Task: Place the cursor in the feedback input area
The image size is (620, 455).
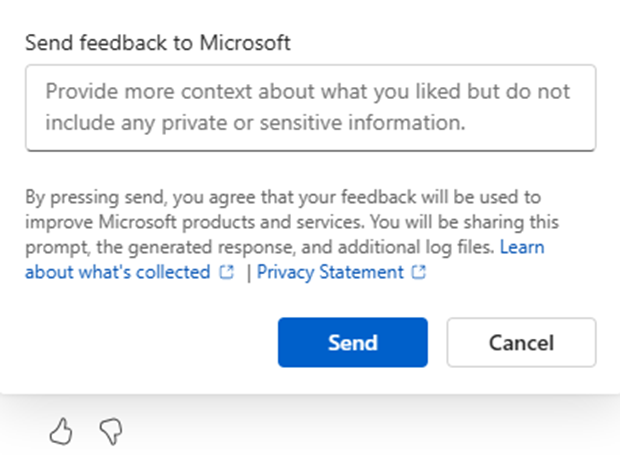Action: point(310,108)
